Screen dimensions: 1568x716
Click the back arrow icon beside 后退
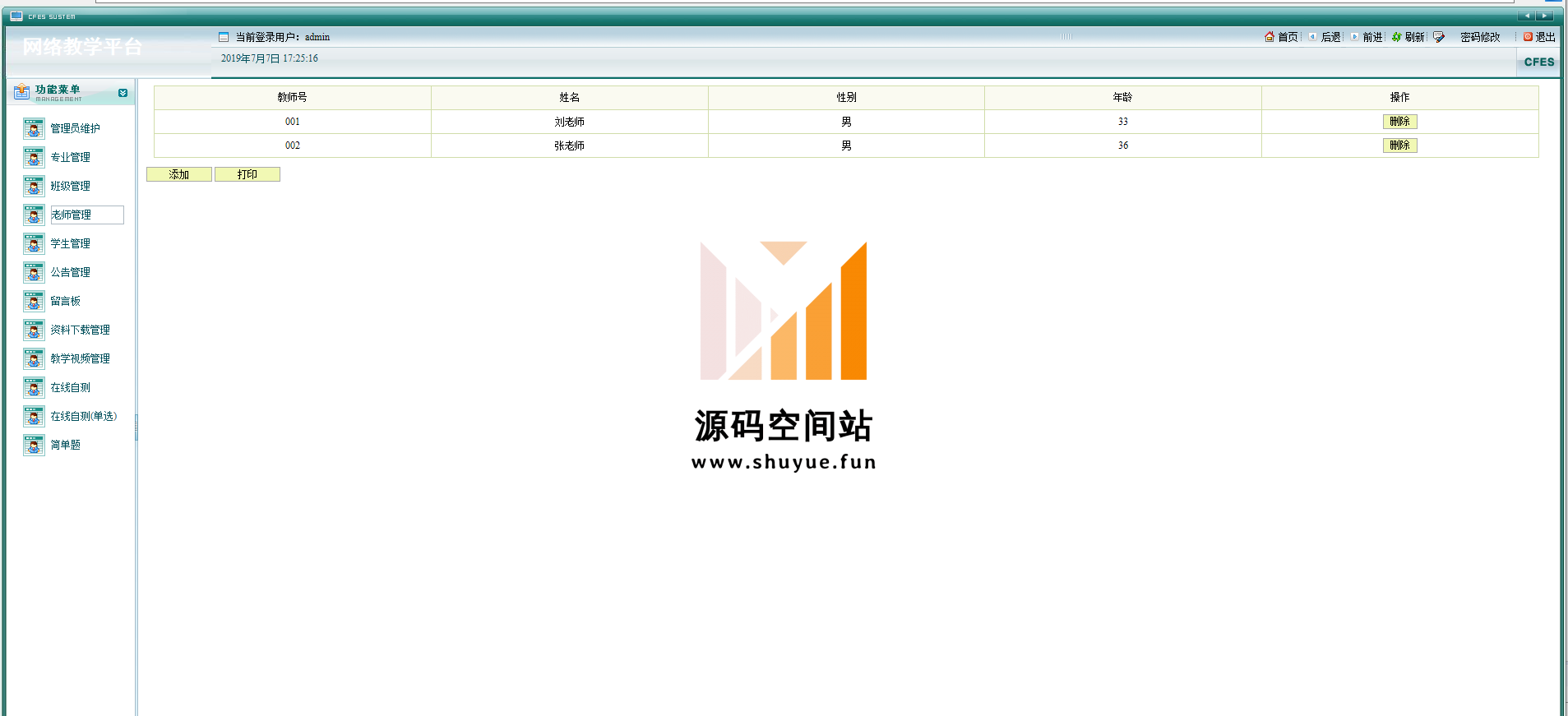[x=1313, y=37]
